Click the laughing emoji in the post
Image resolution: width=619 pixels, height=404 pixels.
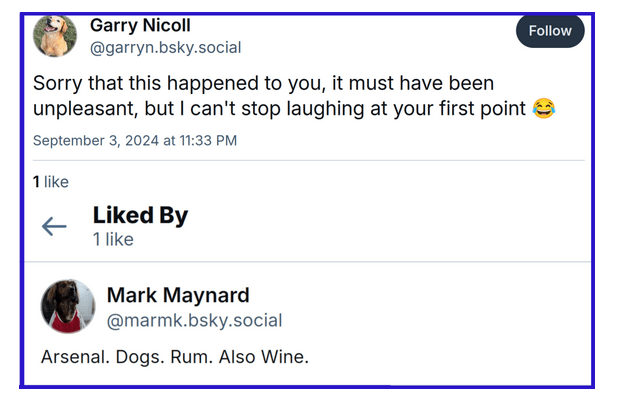point(544,108)
